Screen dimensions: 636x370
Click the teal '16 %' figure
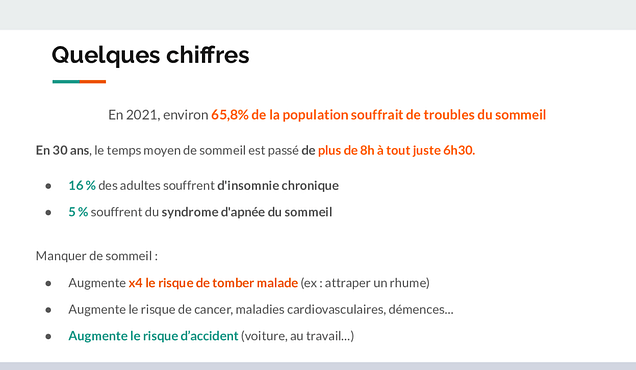tap(82, 185)
